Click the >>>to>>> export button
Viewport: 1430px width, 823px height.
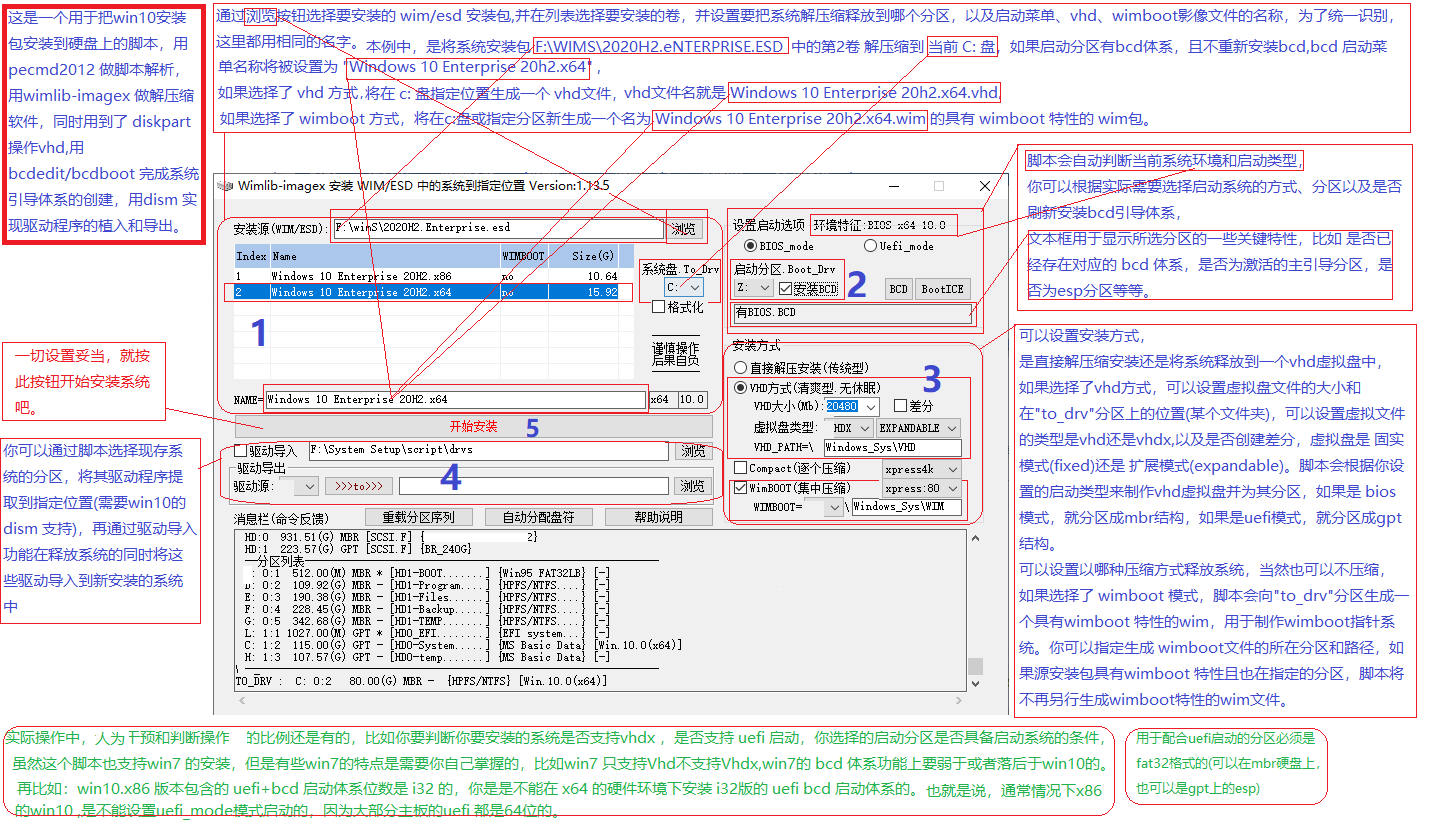358,486
